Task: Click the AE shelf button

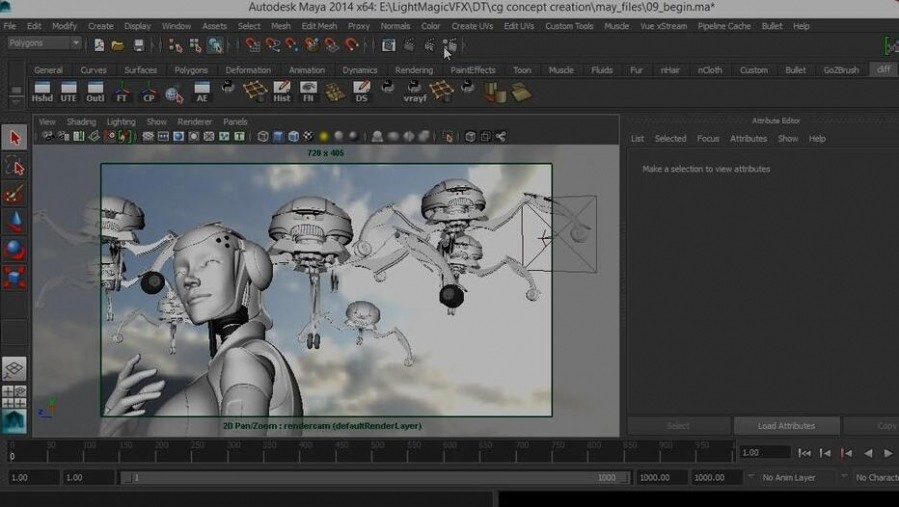Action: 202,92
